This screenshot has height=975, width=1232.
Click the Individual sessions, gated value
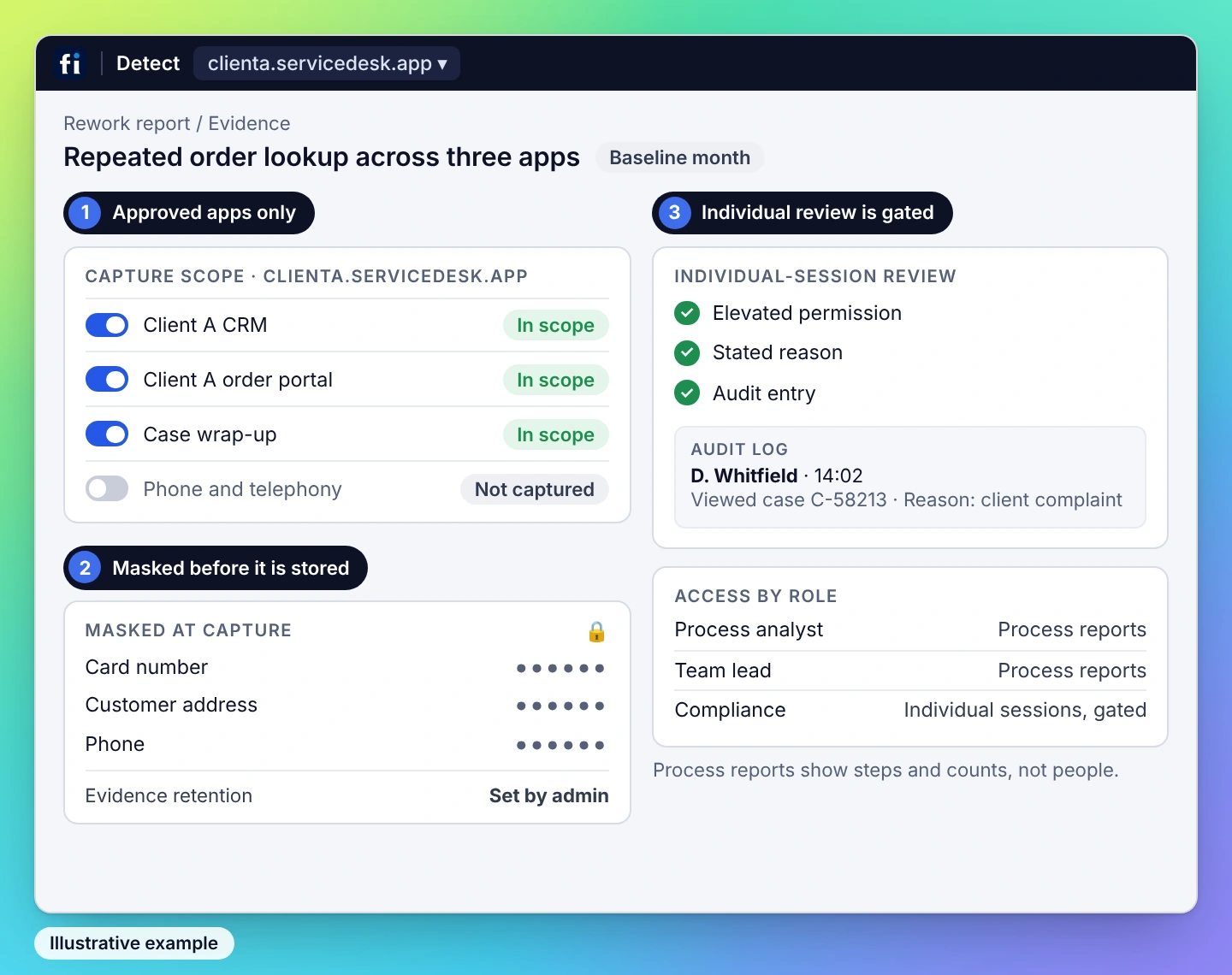(x=1025, y=710)
